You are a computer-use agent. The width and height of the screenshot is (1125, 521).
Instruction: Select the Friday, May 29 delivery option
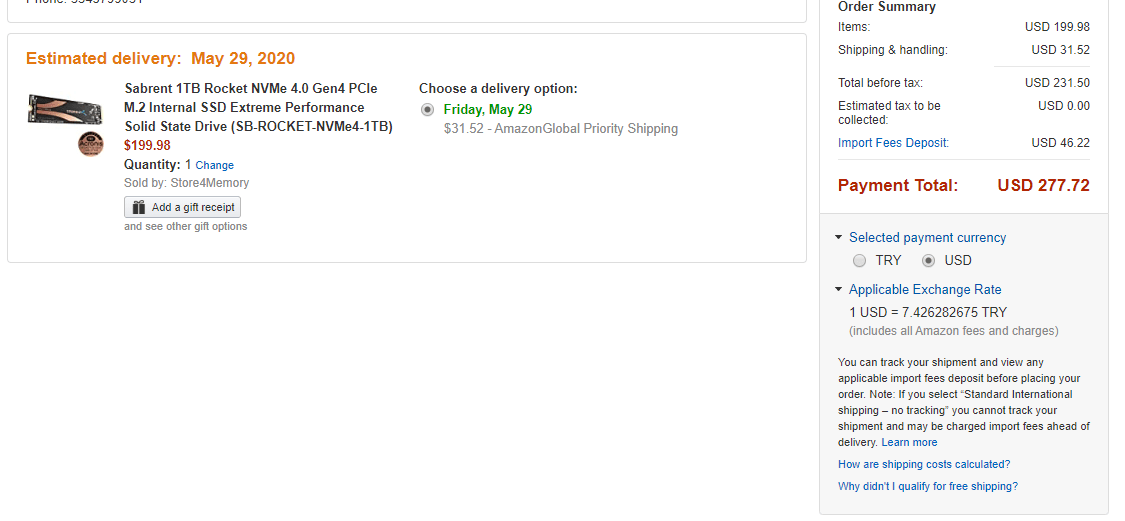point(428,110)
